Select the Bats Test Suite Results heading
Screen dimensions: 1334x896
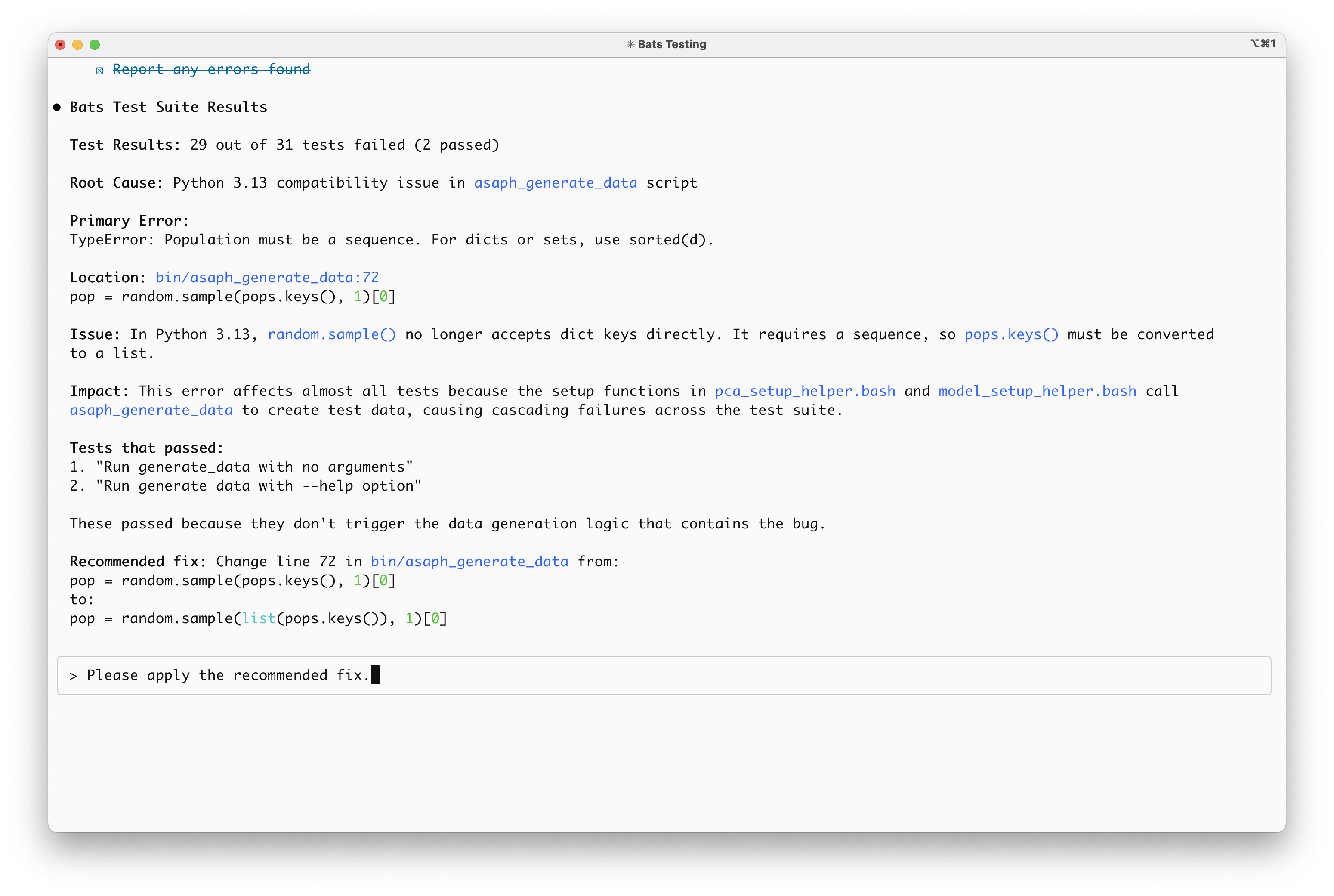(169, 108)
